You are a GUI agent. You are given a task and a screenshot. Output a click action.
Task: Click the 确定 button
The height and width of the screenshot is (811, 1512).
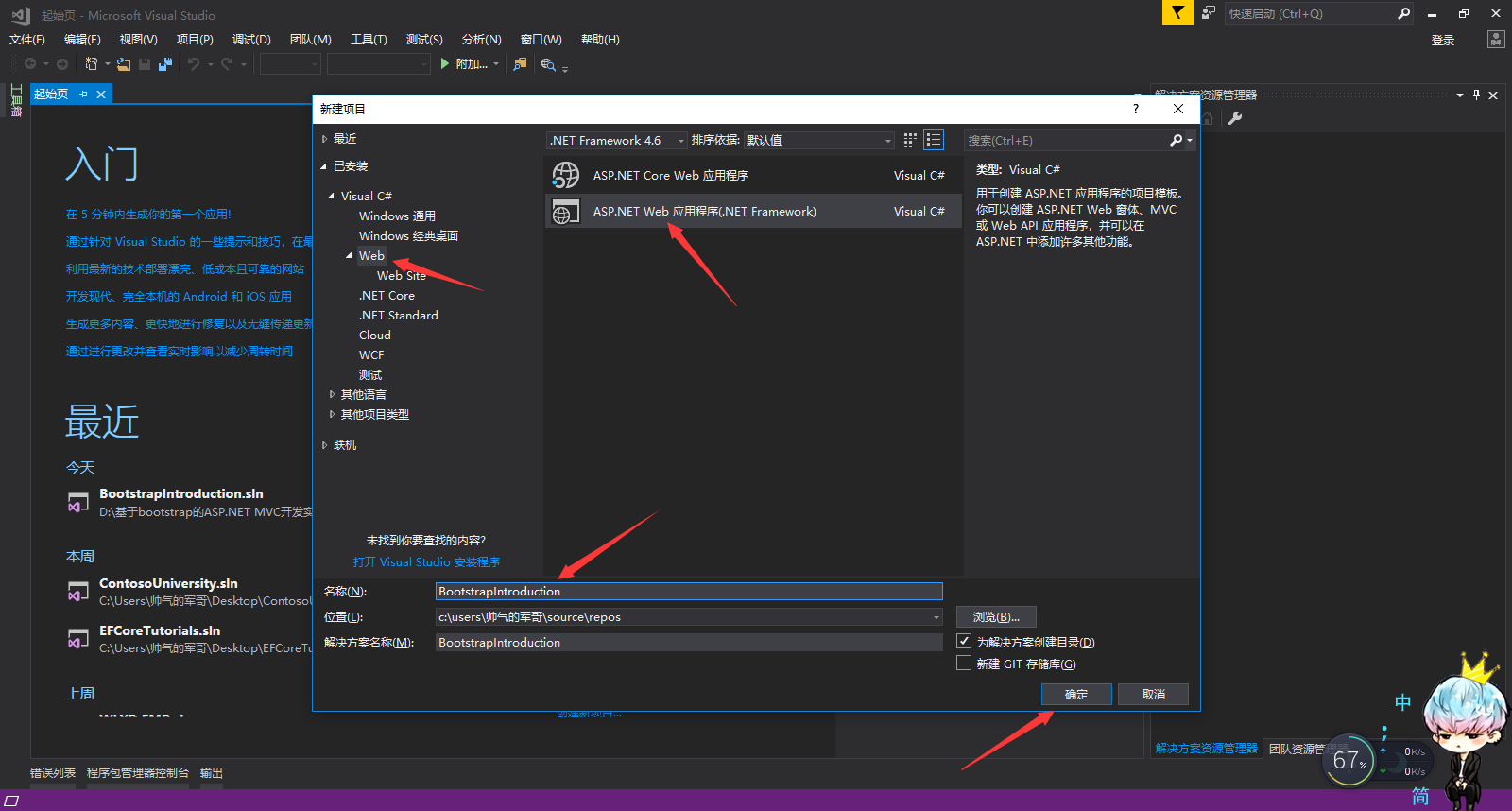coord(1076,694)
